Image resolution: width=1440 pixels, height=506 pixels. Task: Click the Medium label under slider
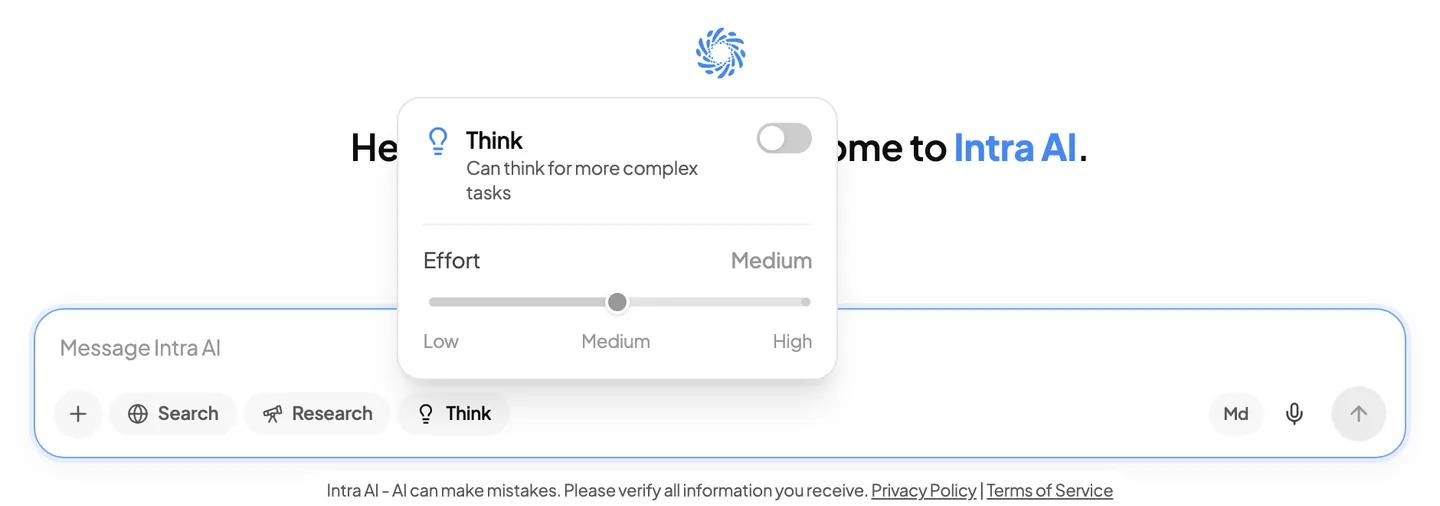point(616,342)
